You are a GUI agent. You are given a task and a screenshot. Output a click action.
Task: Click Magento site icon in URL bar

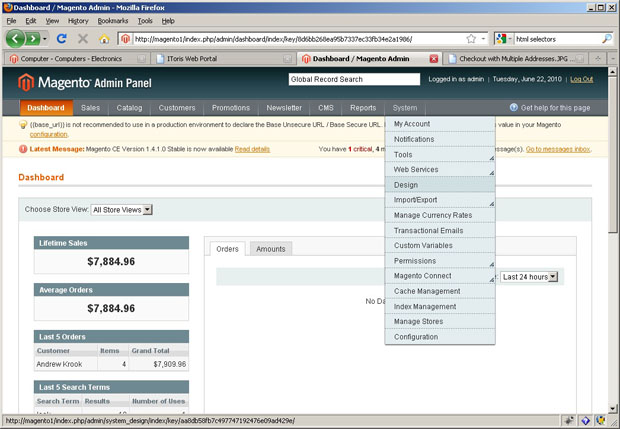(x=125, y=39)
